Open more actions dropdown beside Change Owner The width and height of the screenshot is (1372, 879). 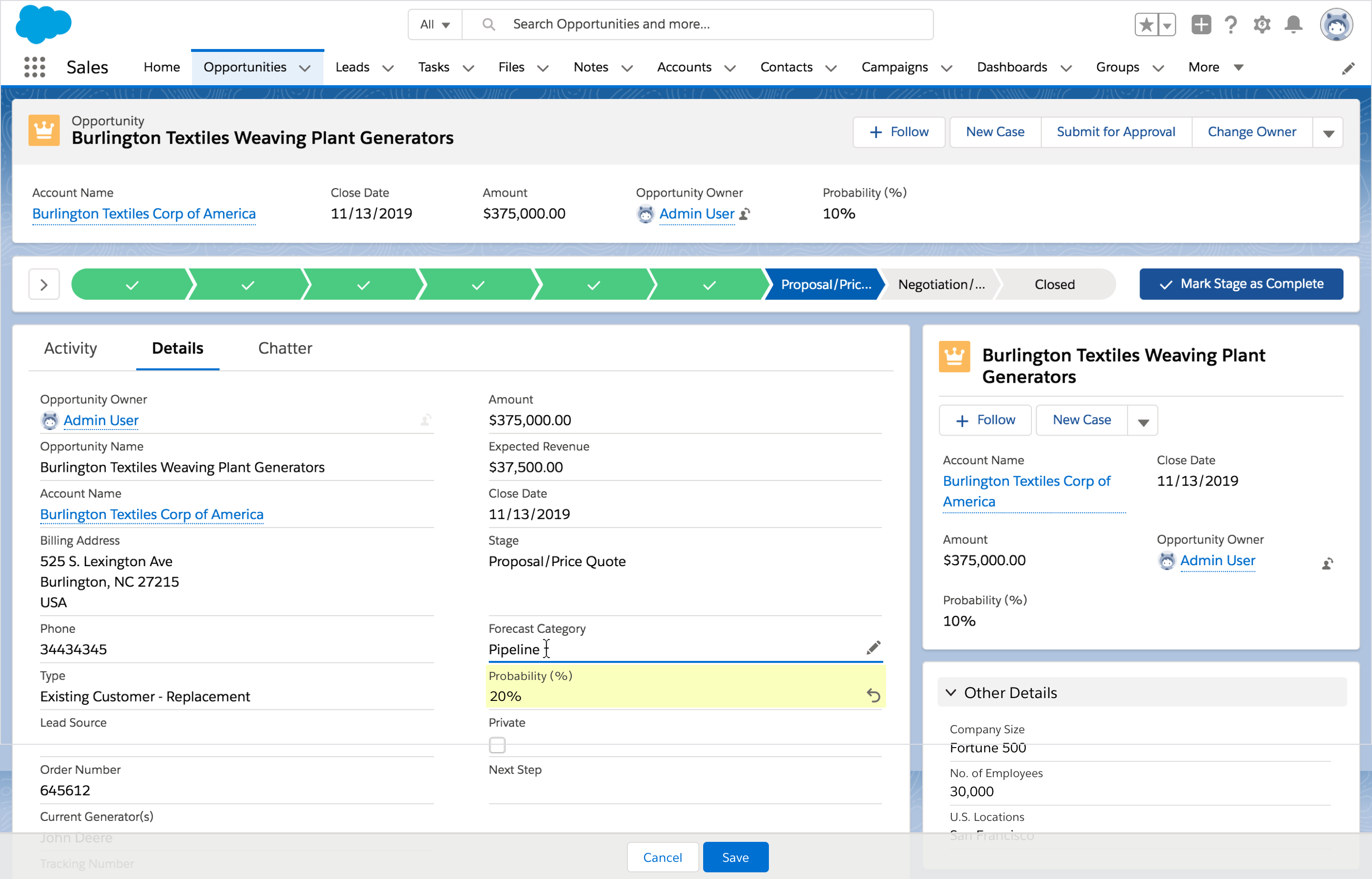(1328, 133)
